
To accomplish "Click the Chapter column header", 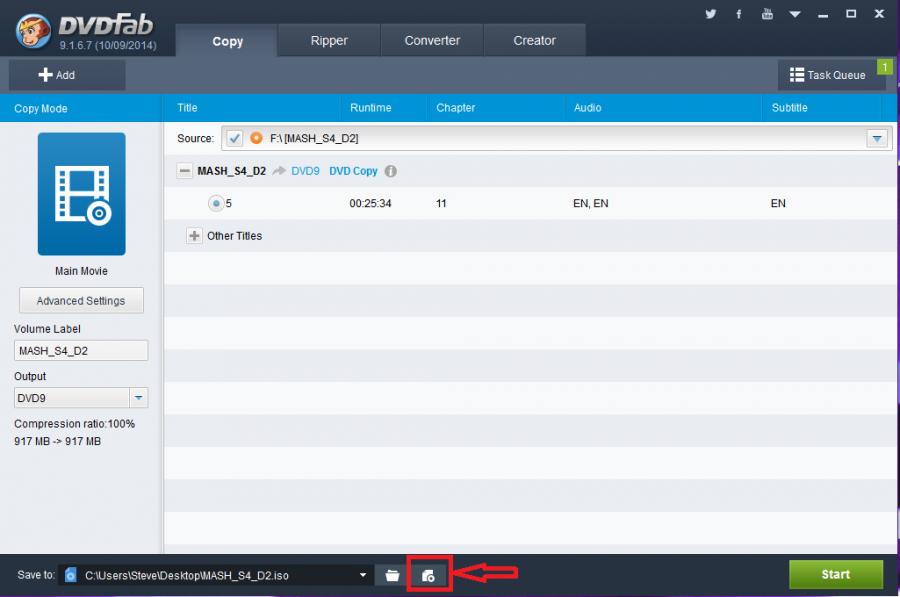I will point(456,108).
